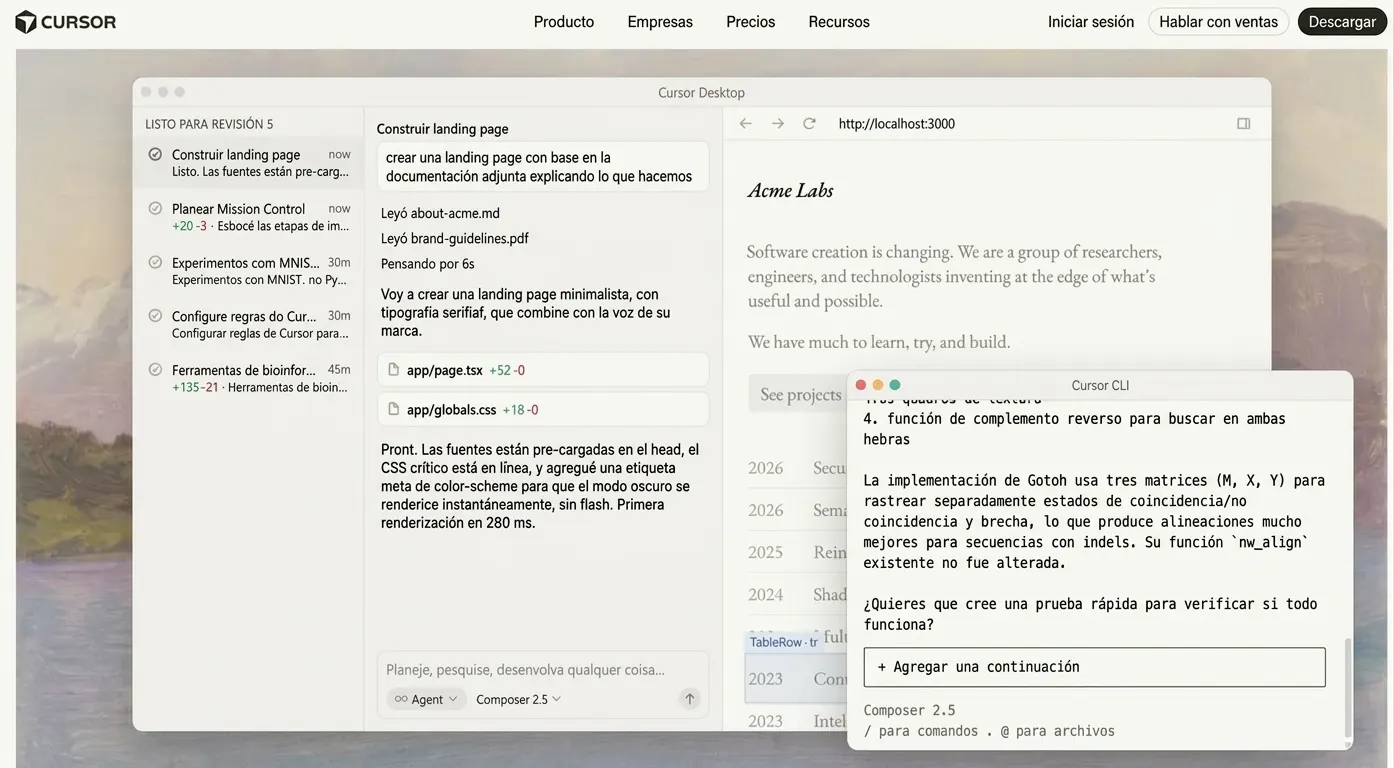1394x768 pixels.
Task: Select the Ferramentas de bioinformática task
Action: tap(248, 378)
